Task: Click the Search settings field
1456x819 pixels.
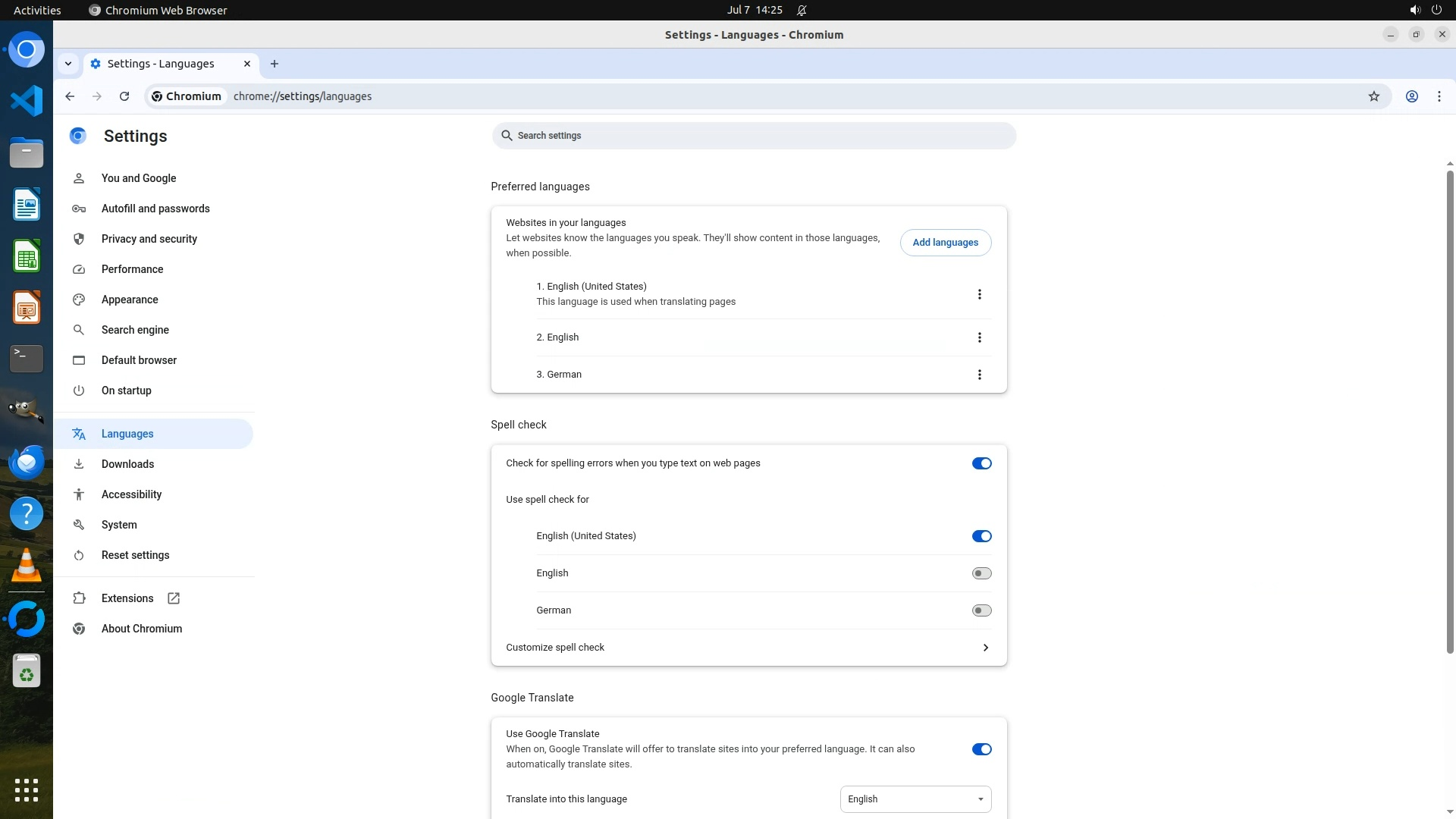Action: (753, 136)
